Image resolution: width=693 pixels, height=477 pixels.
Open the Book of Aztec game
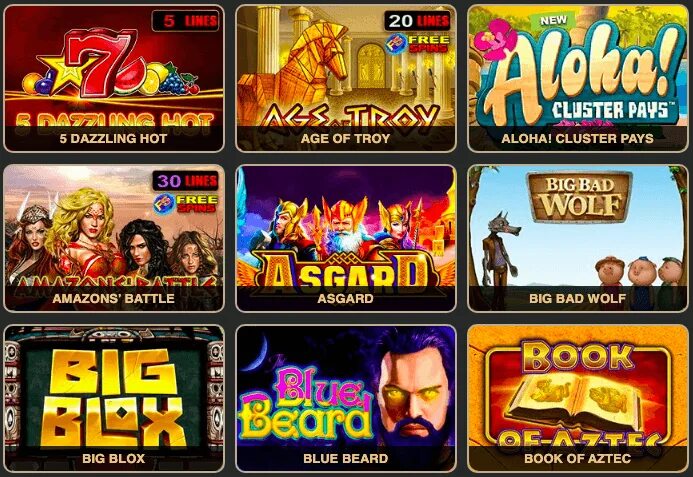tap(578, 398)
